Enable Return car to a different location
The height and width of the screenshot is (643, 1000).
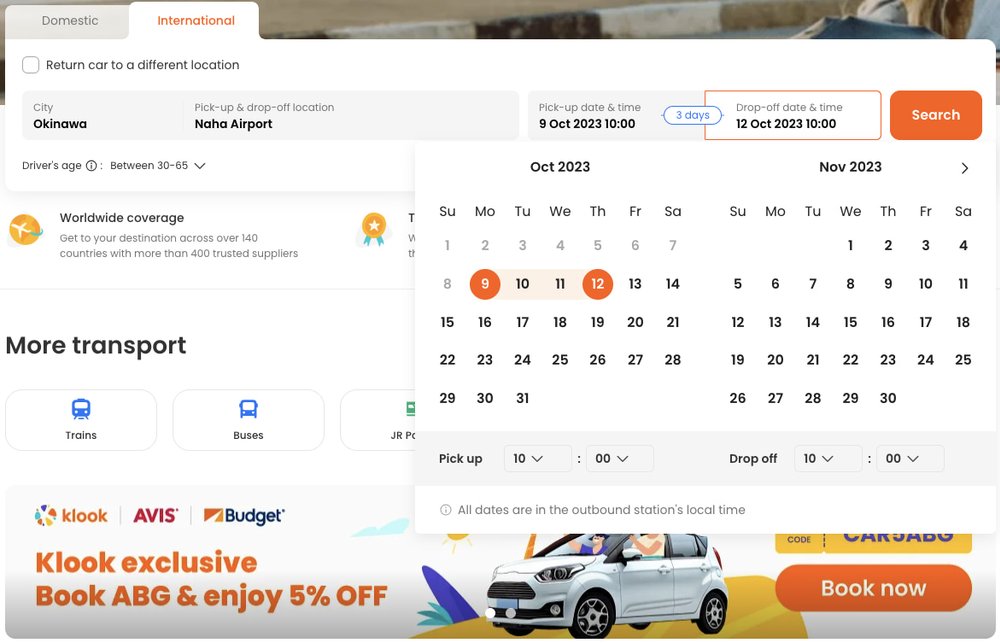pos(31,64)
